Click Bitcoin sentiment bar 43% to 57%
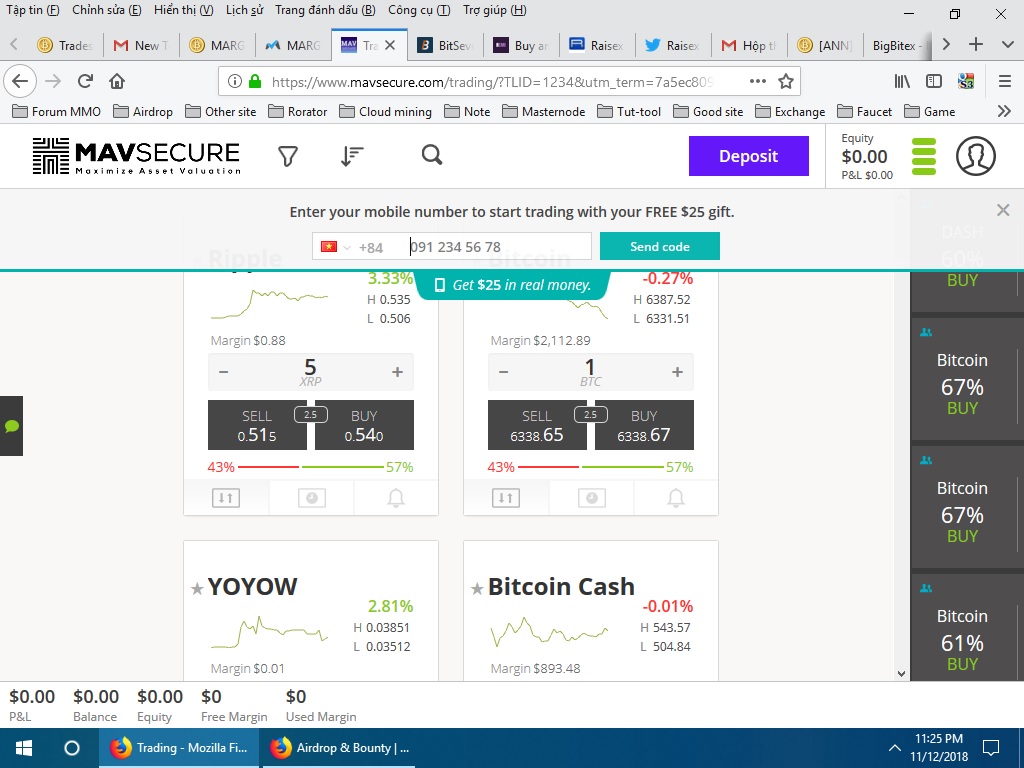The width and height of the screenshot is (1024, 768). coord(590,467)
